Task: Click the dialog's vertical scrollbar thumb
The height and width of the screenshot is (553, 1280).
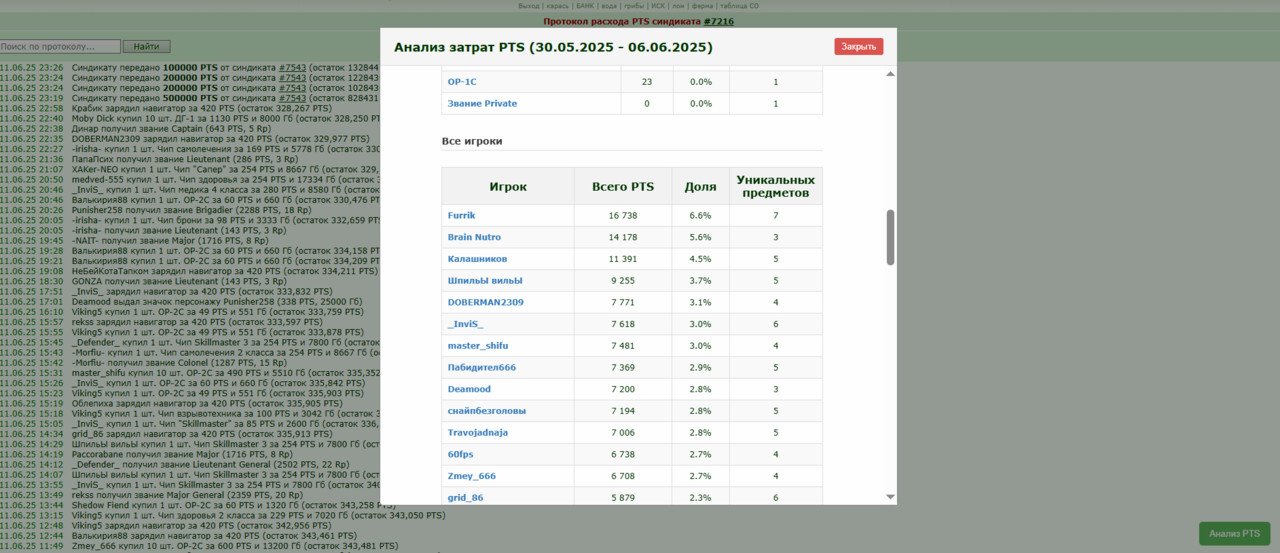Action: click(x=890, y=237)
